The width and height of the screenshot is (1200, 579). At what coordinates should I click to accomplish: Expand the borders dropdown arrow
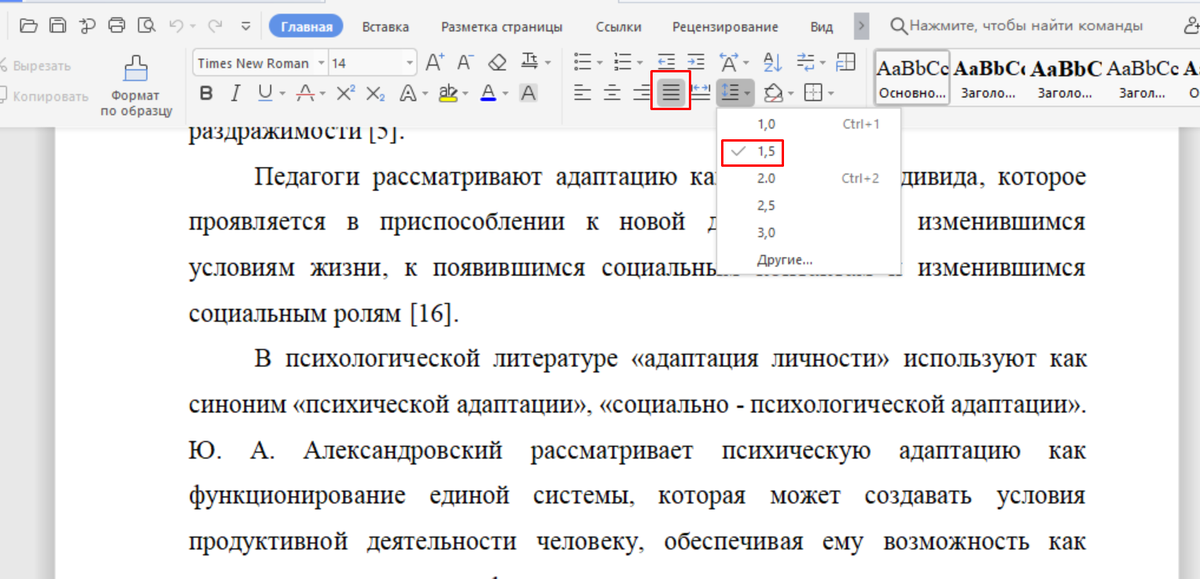tap(832, 92)
